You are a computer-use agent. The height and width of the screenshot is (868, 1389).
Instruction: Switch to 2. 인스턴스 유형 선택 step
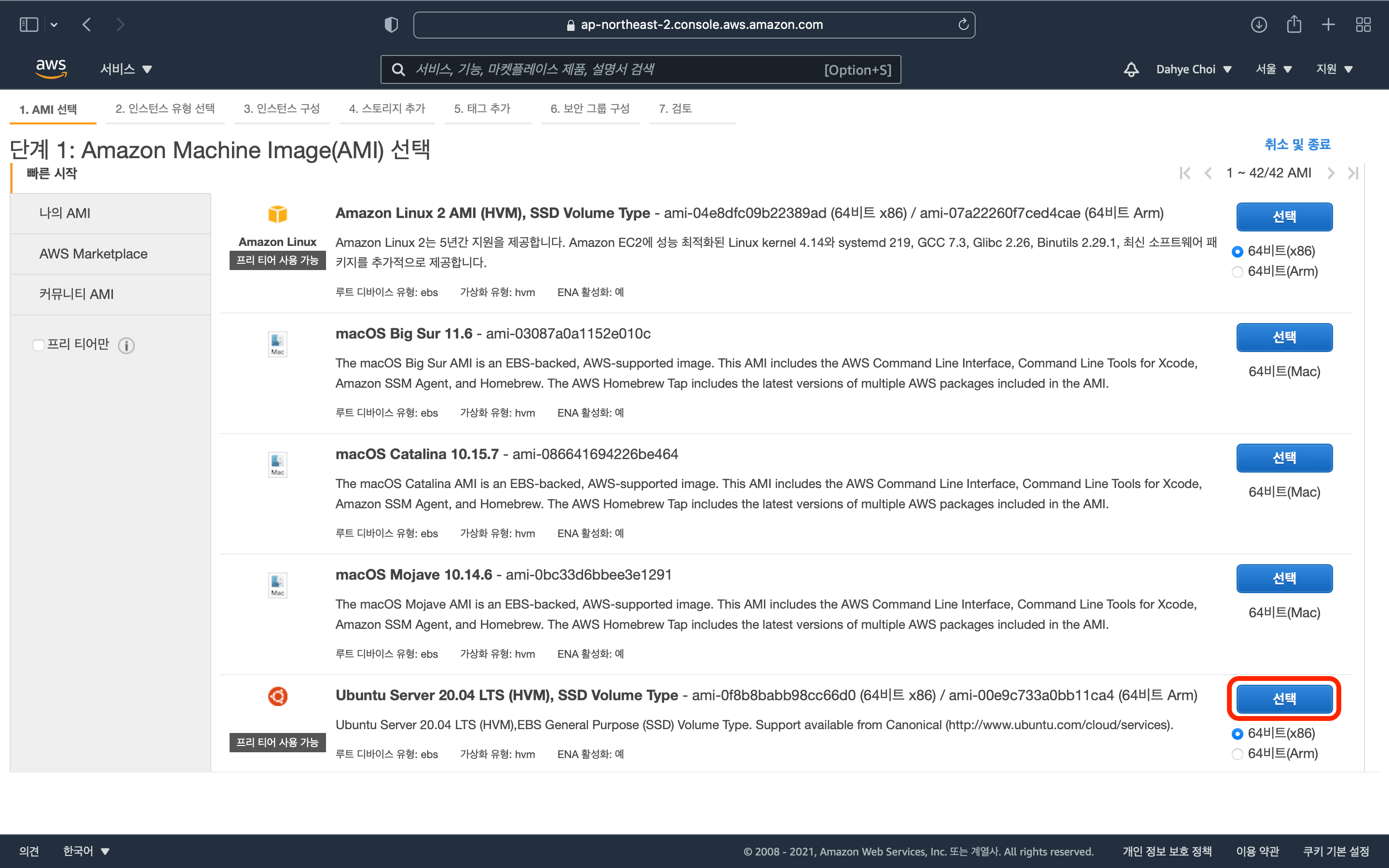165,108
